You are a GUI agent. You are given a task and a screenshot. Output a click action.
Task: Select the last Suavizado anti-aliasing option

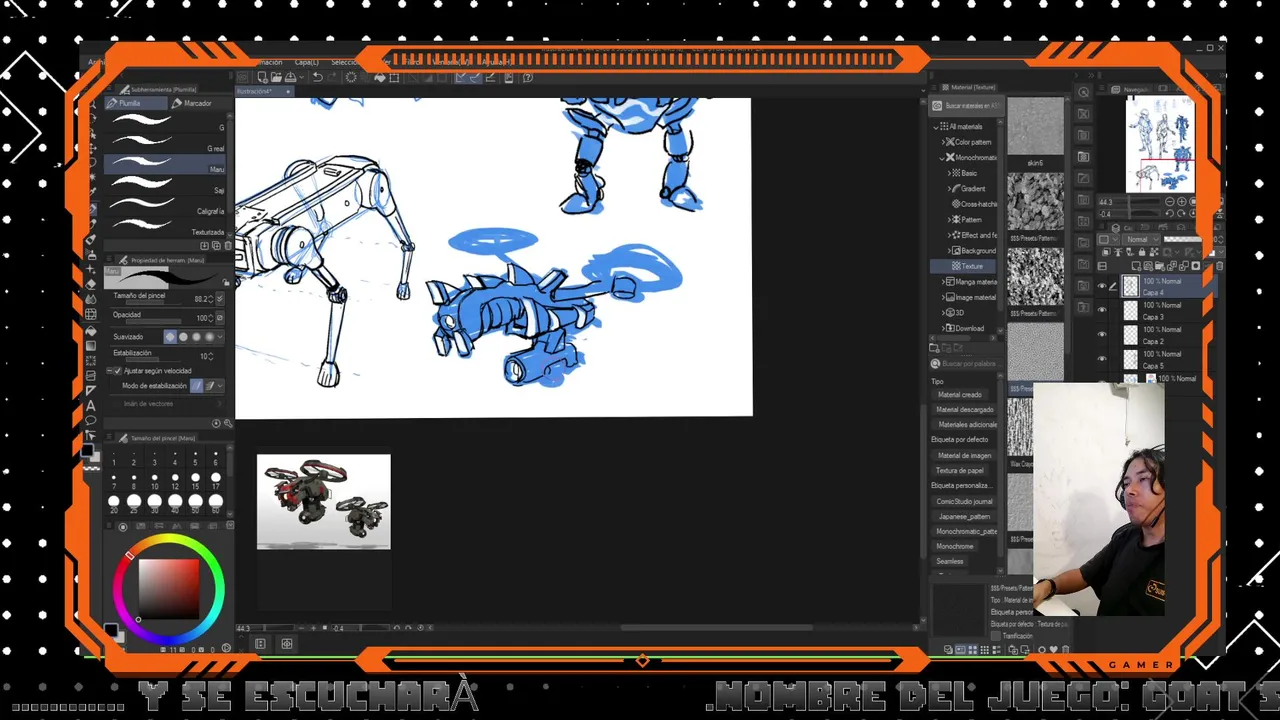click(x=209, y=337)
